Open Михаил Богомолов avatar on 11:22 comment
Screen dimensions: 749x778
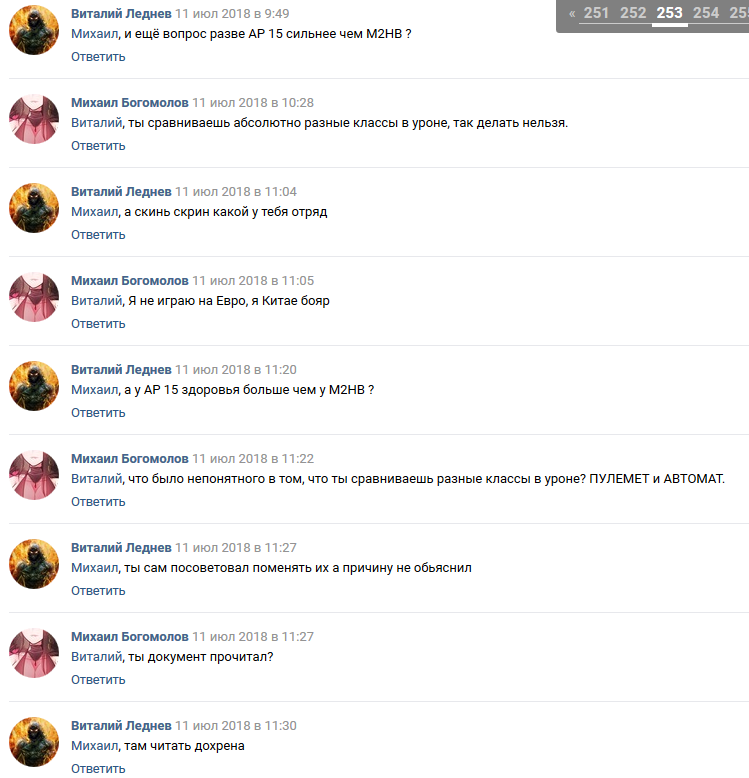(x=34, y=475)
